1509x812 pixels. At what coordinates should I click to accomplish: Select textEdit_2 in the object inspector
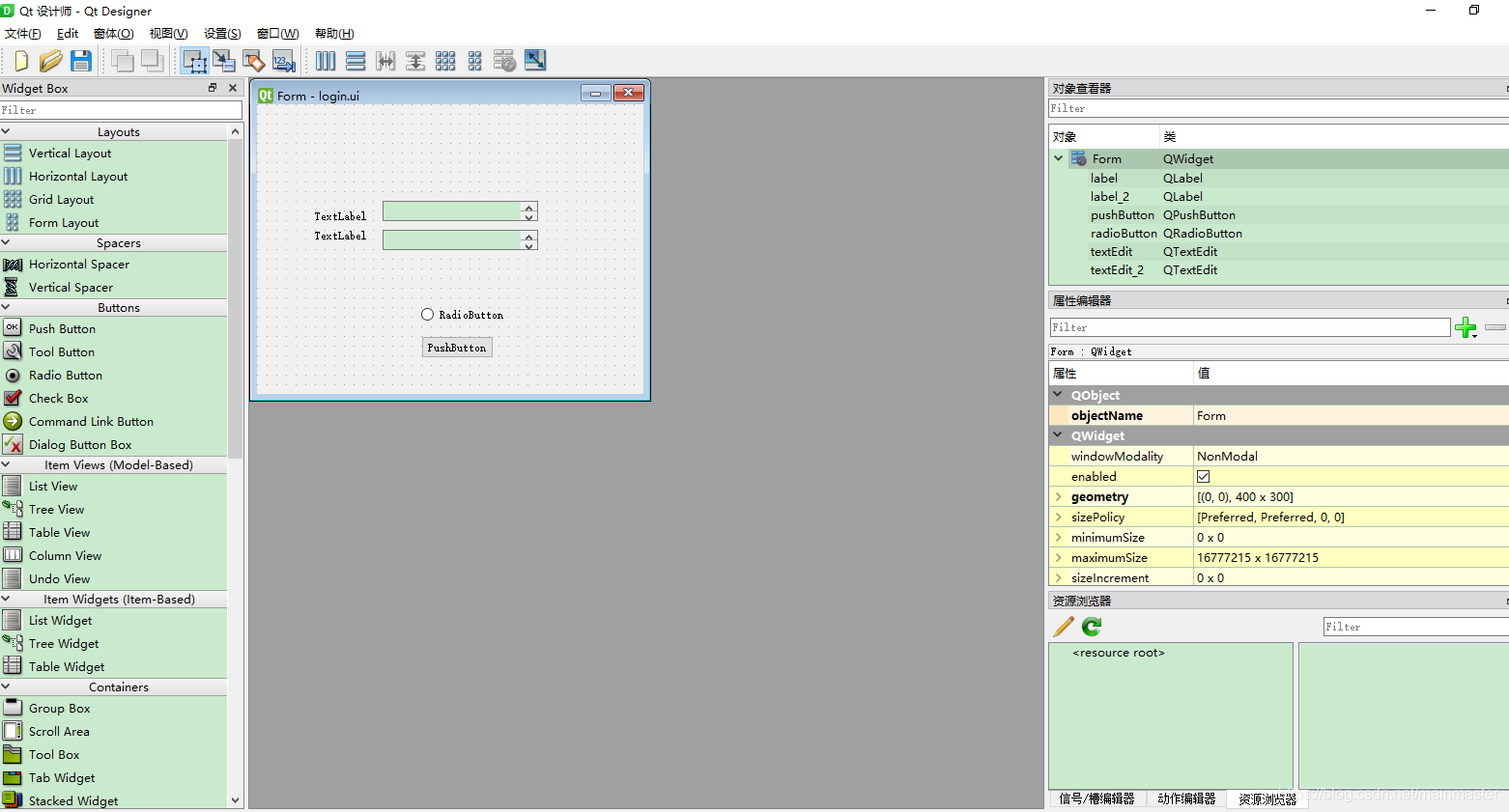[x=1117, y=270]
